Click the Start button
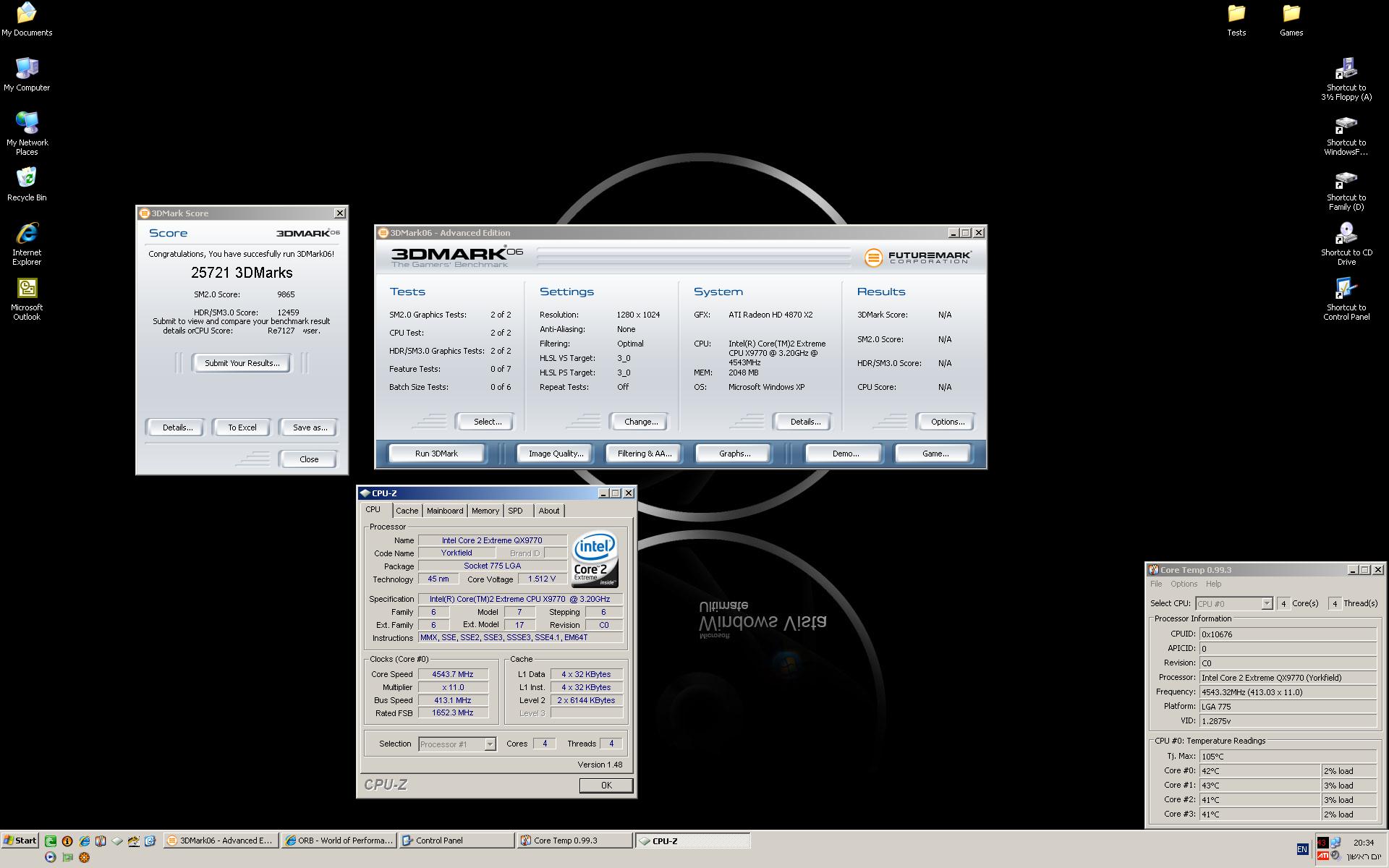The image size is (1389, 868). tap(20, 841)
